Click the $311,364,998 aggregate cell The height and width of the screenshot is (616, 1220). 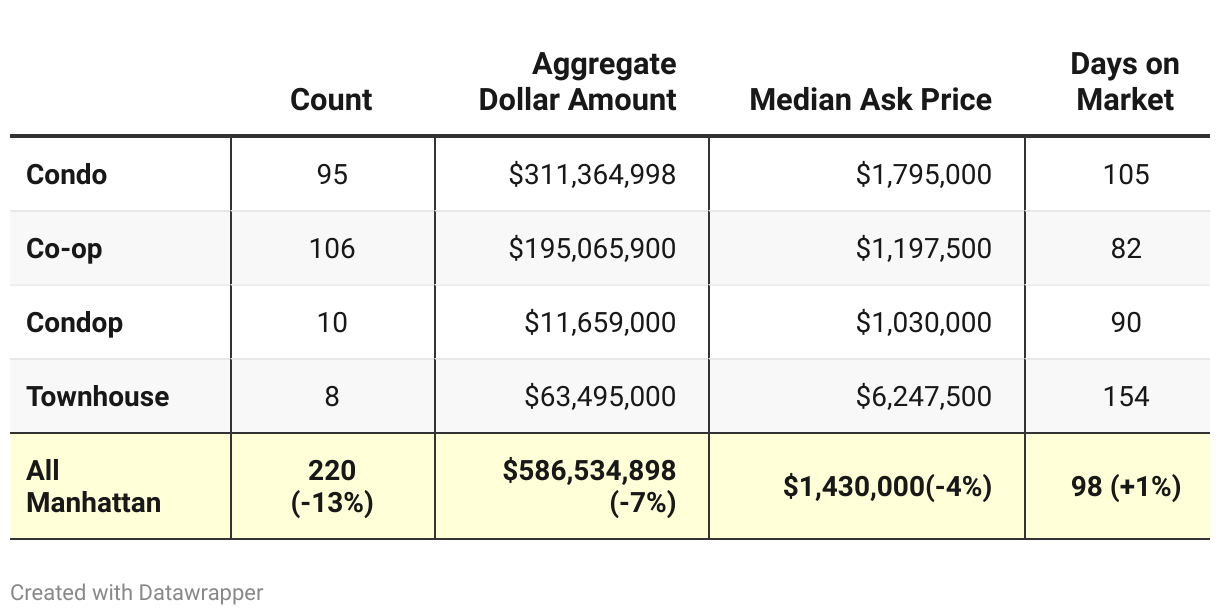(592, 174)
